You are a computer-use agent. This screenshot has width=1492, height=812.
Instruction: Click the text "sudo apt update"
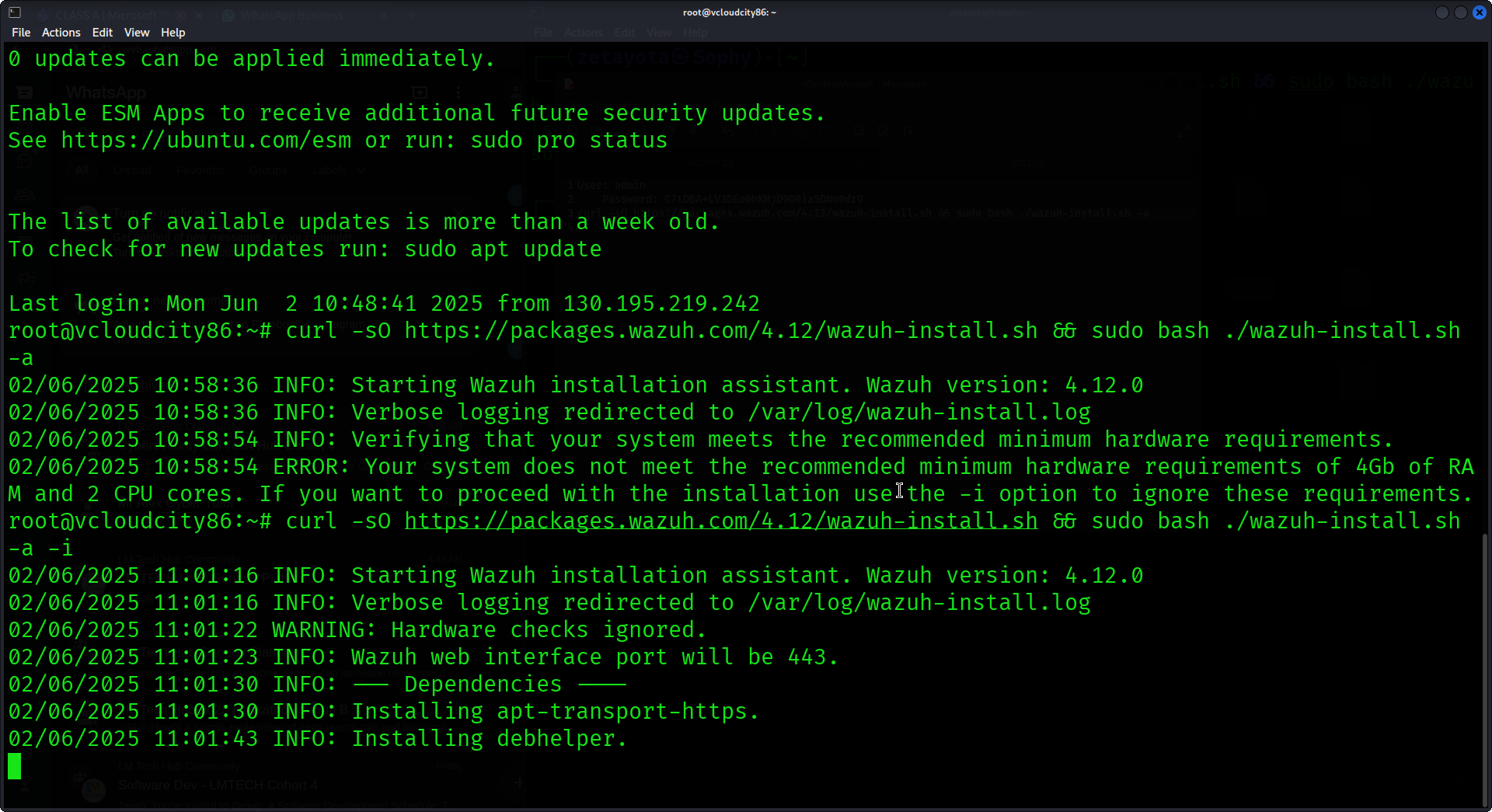(x=503, y=249)
